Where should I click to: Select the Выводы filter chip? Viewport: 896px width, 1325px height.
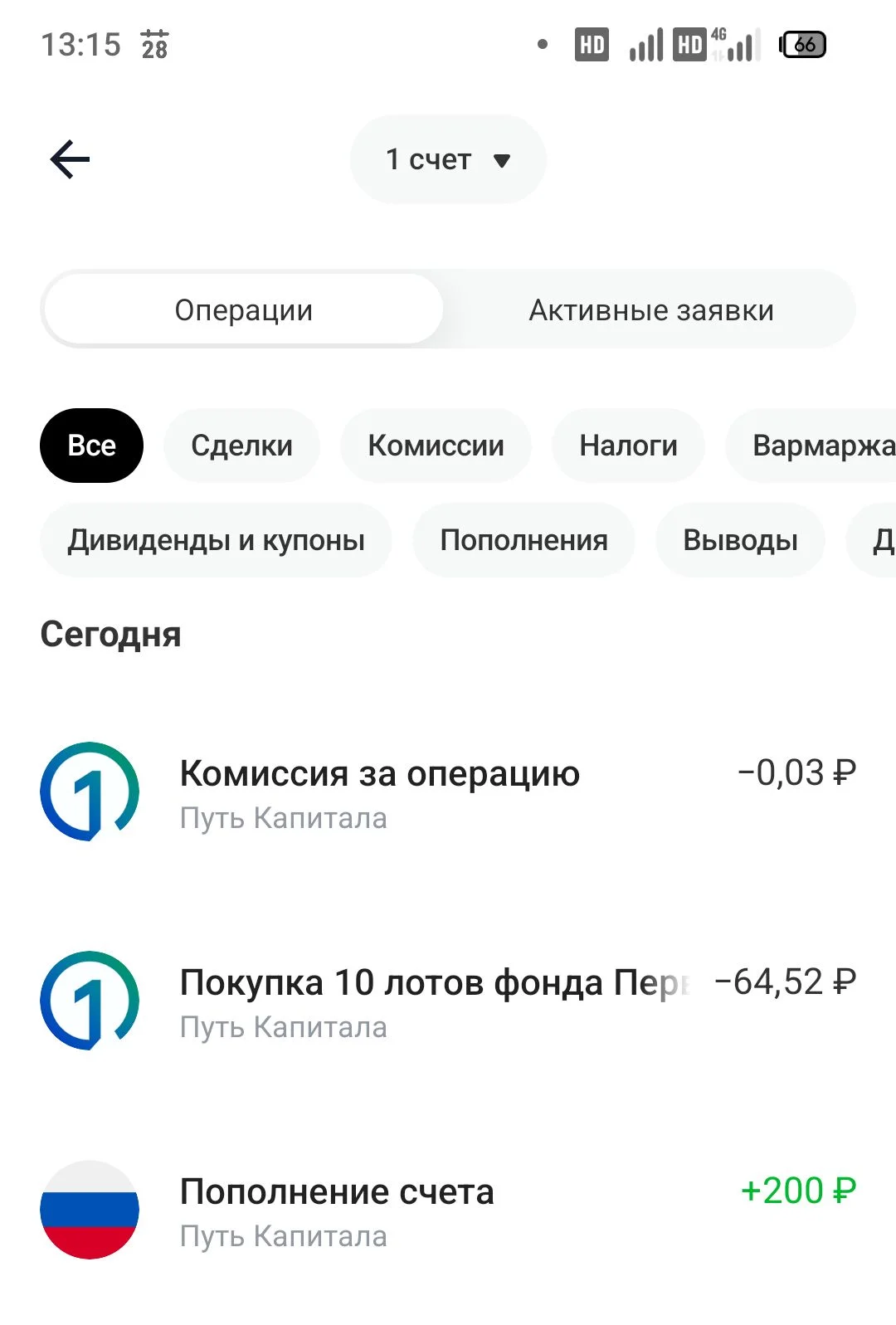(740, 540)
